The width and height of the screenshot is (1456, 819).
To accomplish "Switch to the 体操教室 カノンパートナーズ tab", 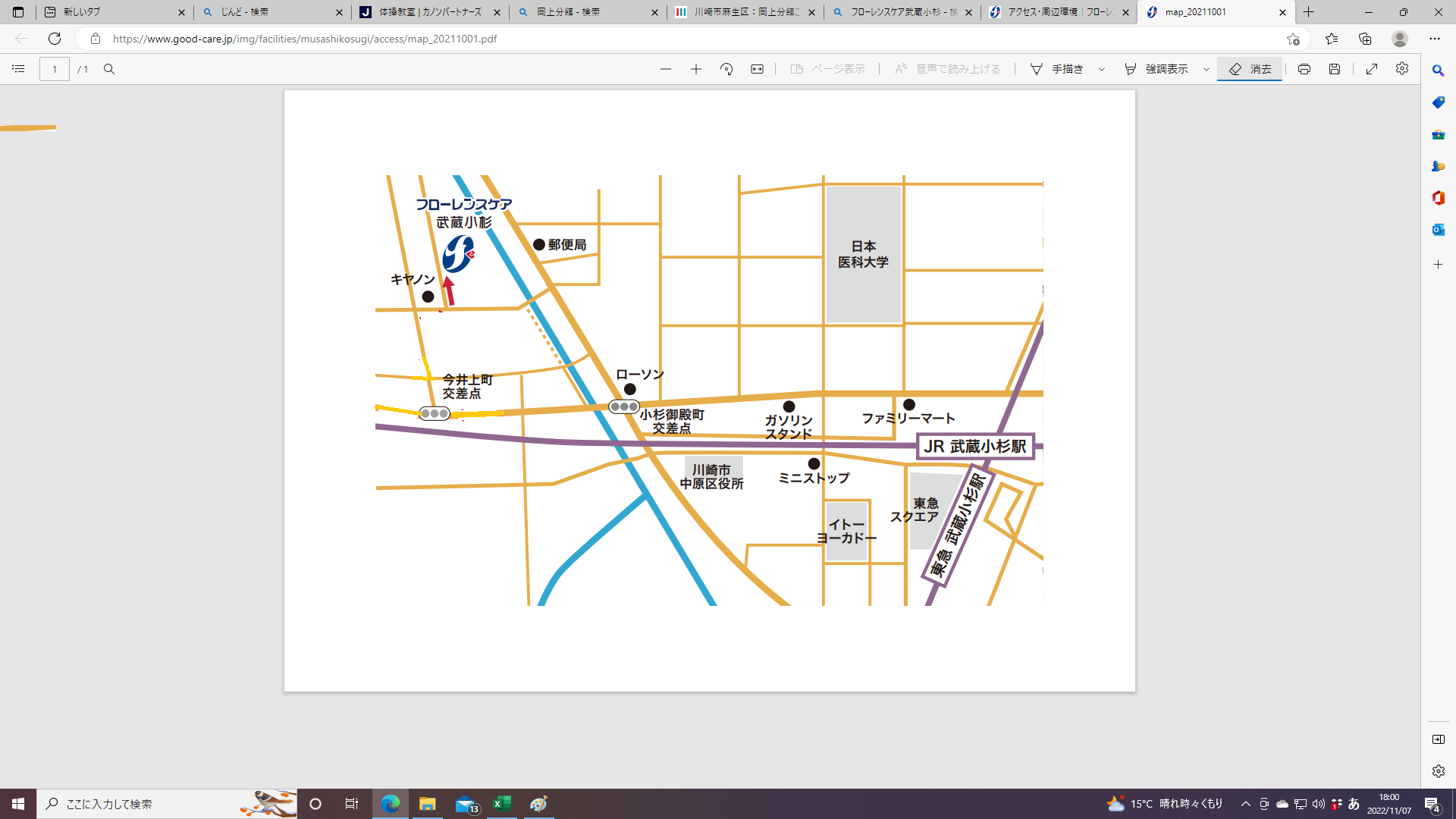I will pos(430,12).
